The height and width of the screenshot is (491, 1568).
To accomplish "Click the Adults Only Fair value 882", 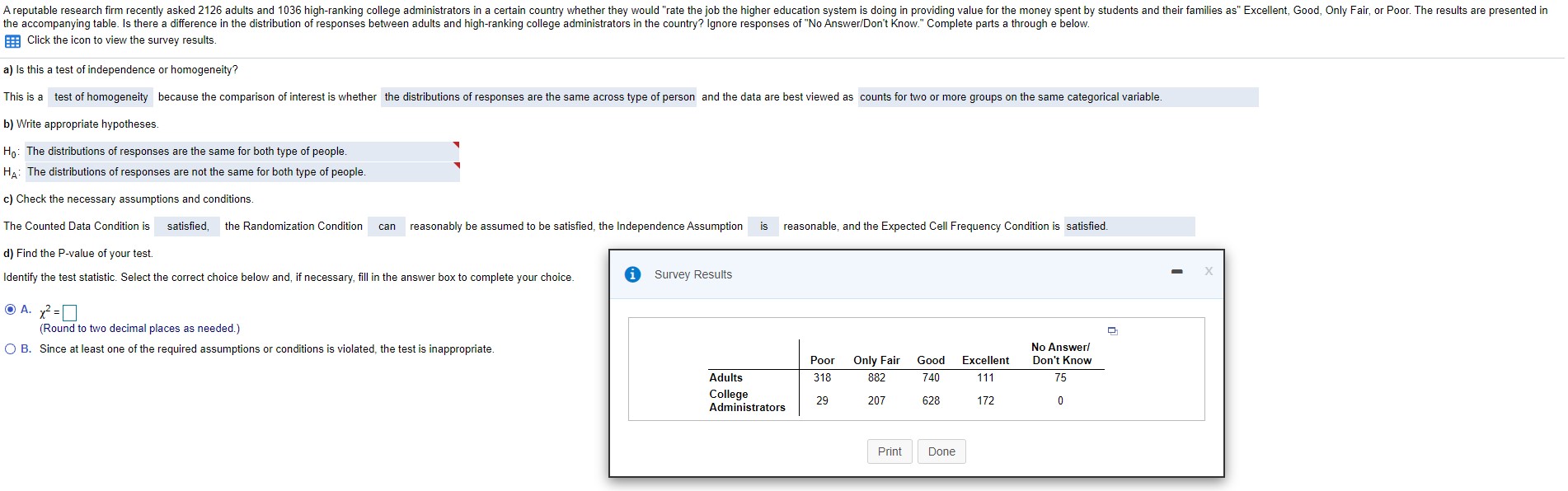I will (876, 378).
